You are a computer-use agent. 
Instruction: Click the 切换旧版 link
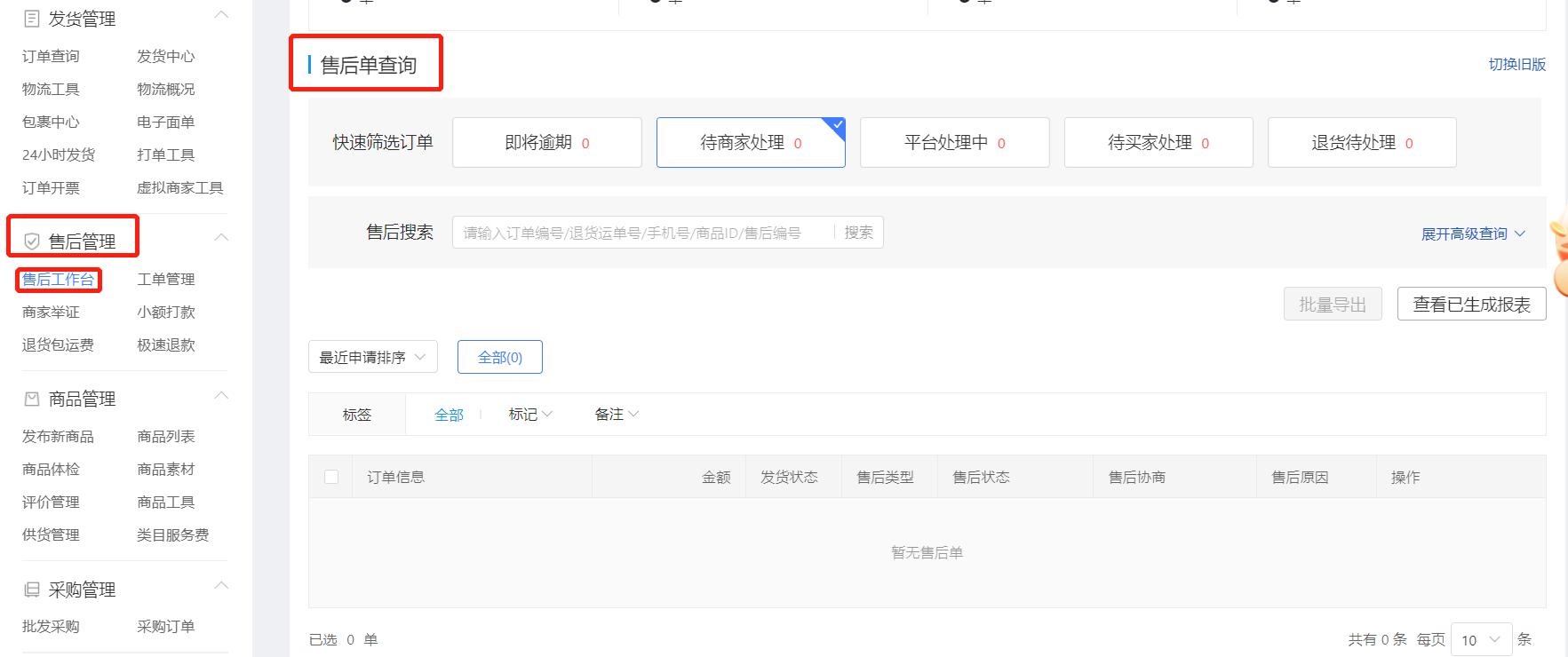1517,64
